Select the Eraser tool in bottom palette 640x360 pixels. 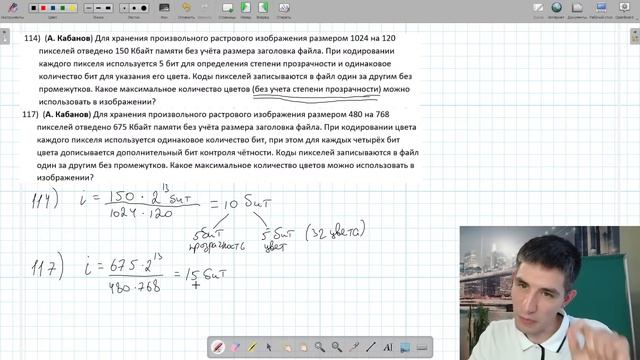point(236,347)
